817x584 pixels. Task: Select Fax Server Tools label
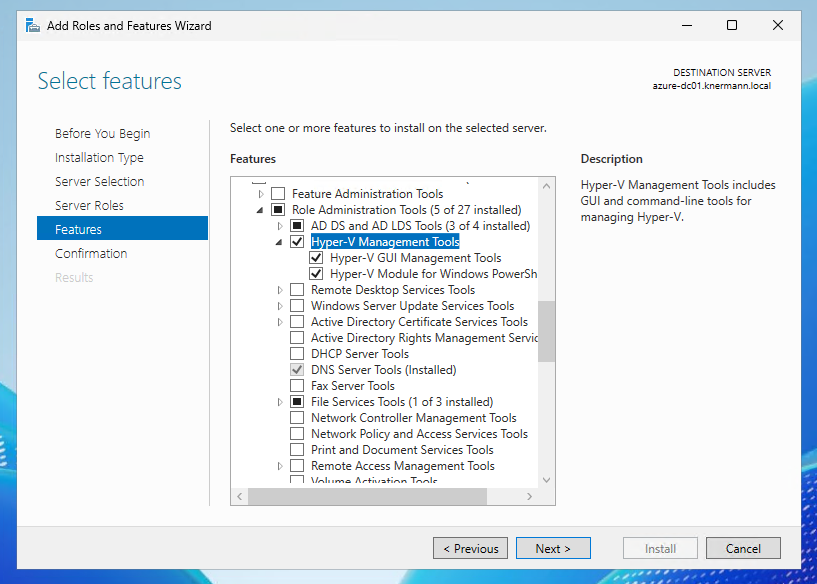click(353, 386)
